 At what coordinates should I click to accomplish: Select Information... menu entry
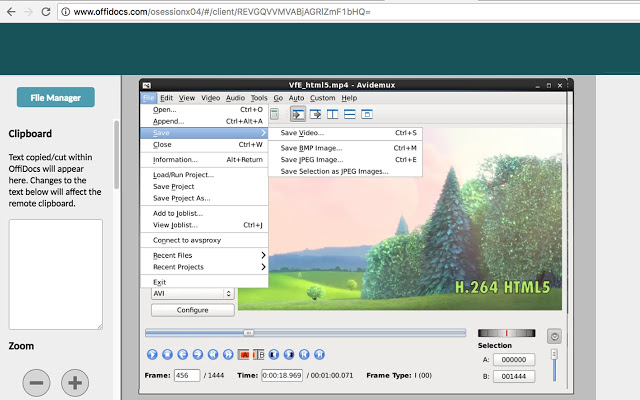pos(204,160)
